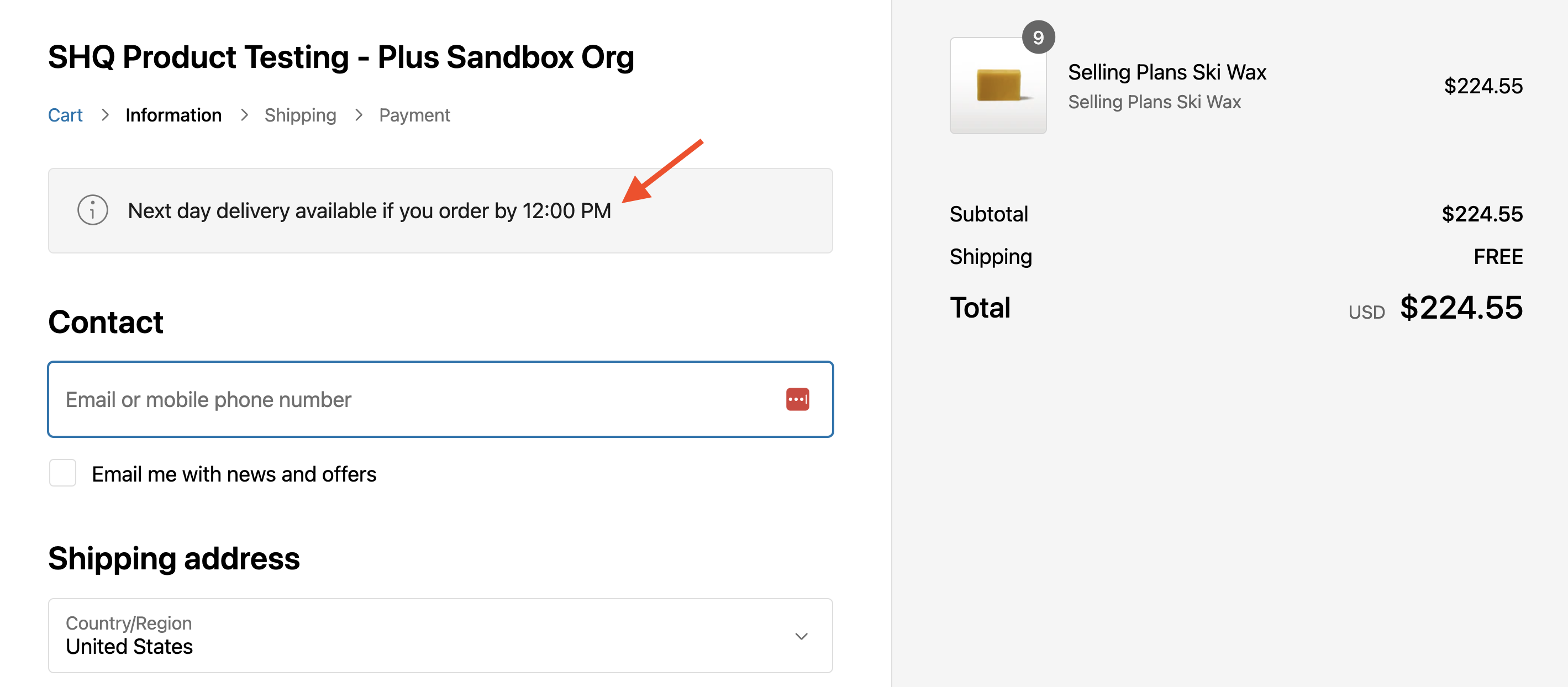The height and width of the screenshot is (687, 1568).
Task: Click the Ski Wax product thumbnail
Action: (x=998, y=86)
